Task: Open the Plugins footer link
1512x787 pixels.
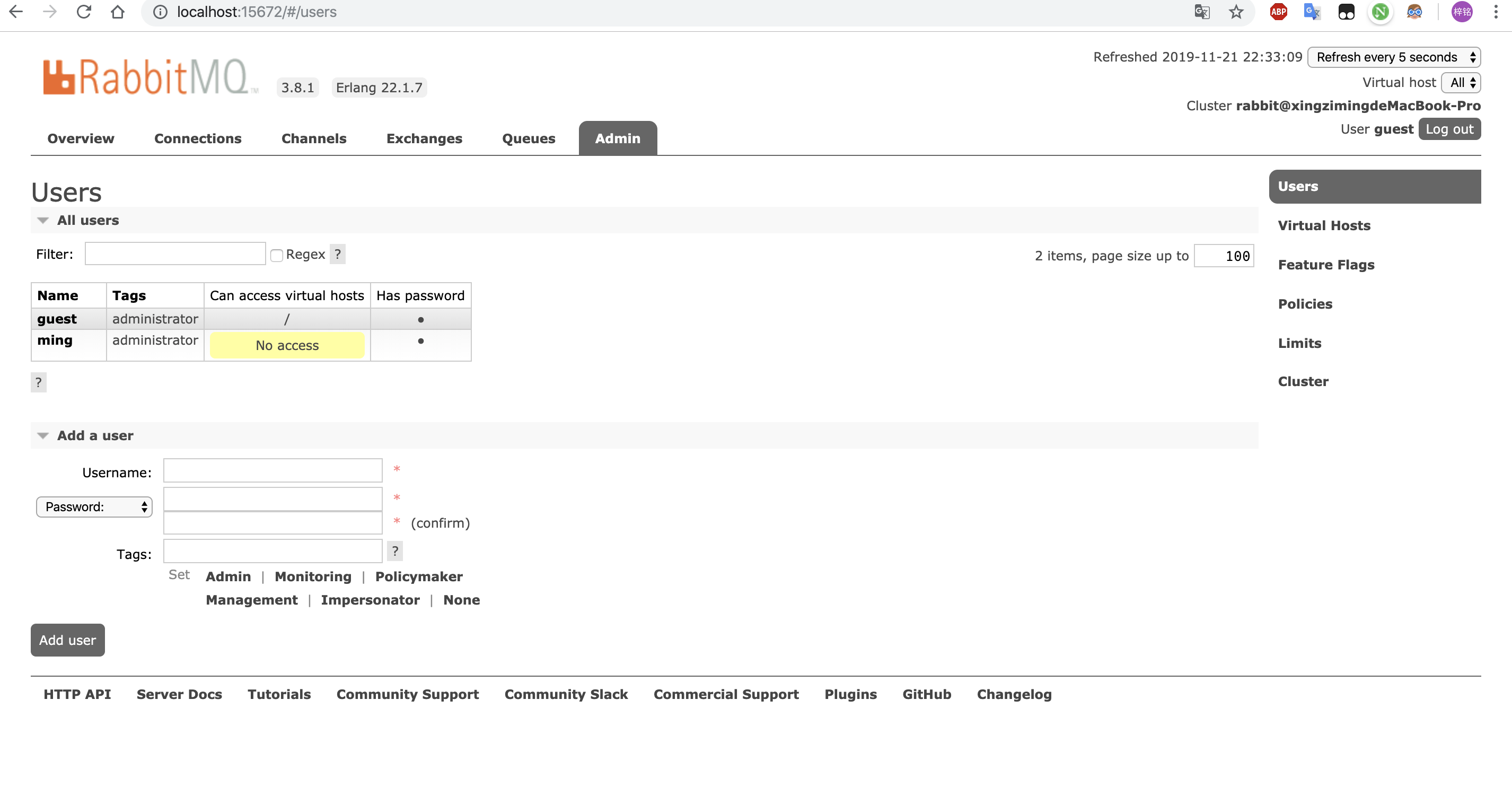Action: pos(850,694)
